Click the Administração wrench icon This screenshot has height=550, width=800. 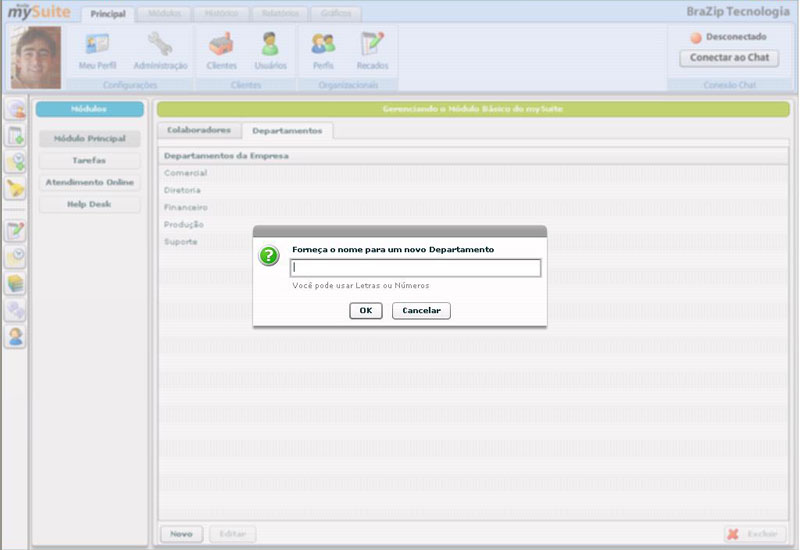pyautogui.click(x=160, y=46)
